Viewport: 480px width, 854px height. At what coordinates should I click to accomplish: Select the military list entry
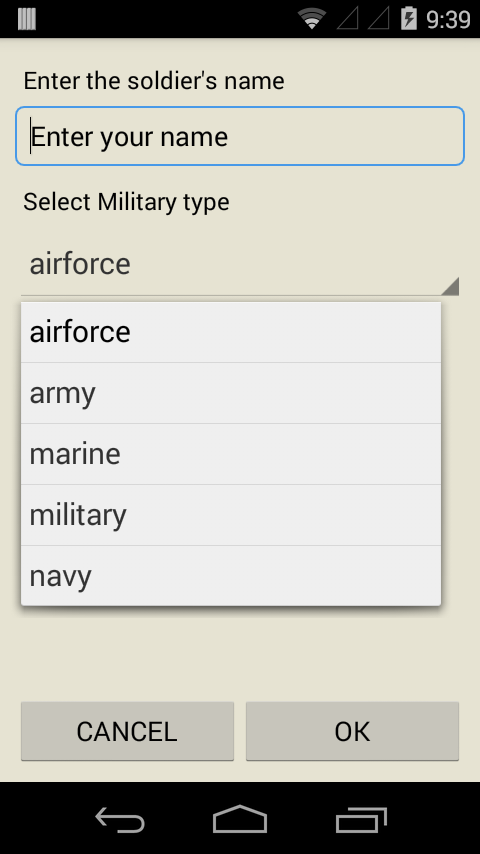[231, 515]
